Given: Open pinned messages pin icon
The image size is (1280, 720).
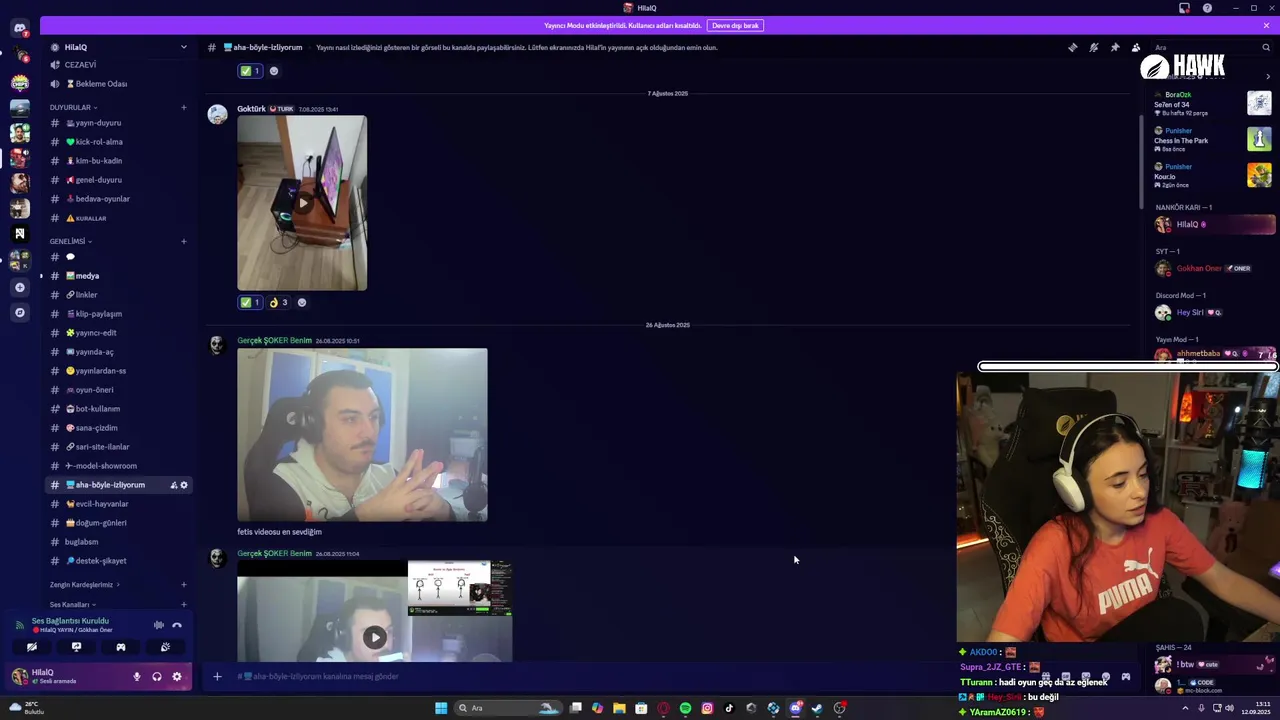Looking at the screenshot, I should [1114, 47].
